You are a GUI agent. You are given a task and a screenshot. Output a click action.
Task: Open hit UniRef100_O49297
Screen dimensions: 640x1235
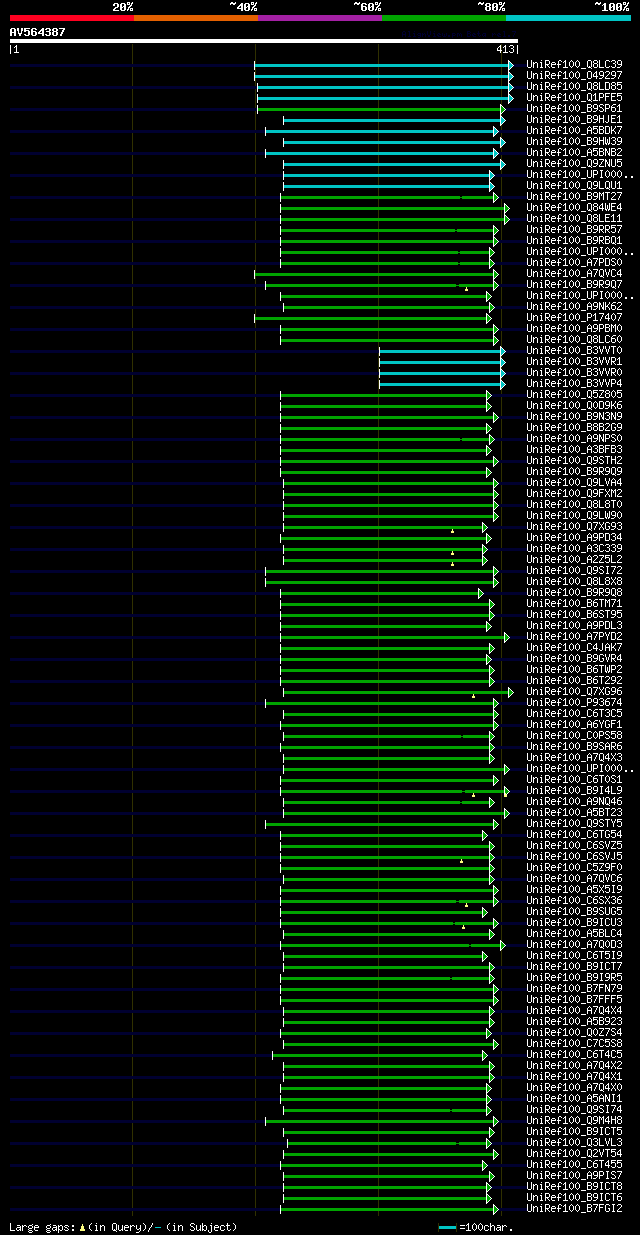pyautogui.click(x=575, y=75)
